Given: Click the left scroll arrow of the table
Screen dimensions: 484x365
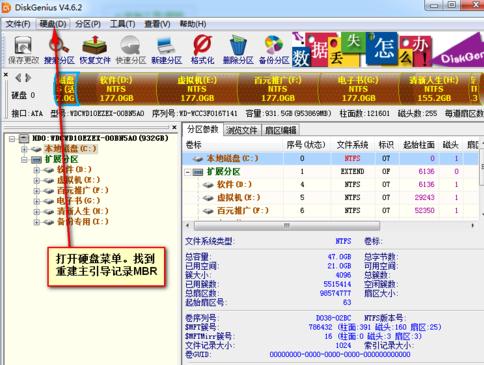Looking at the screenshot, I should point(188,226).
